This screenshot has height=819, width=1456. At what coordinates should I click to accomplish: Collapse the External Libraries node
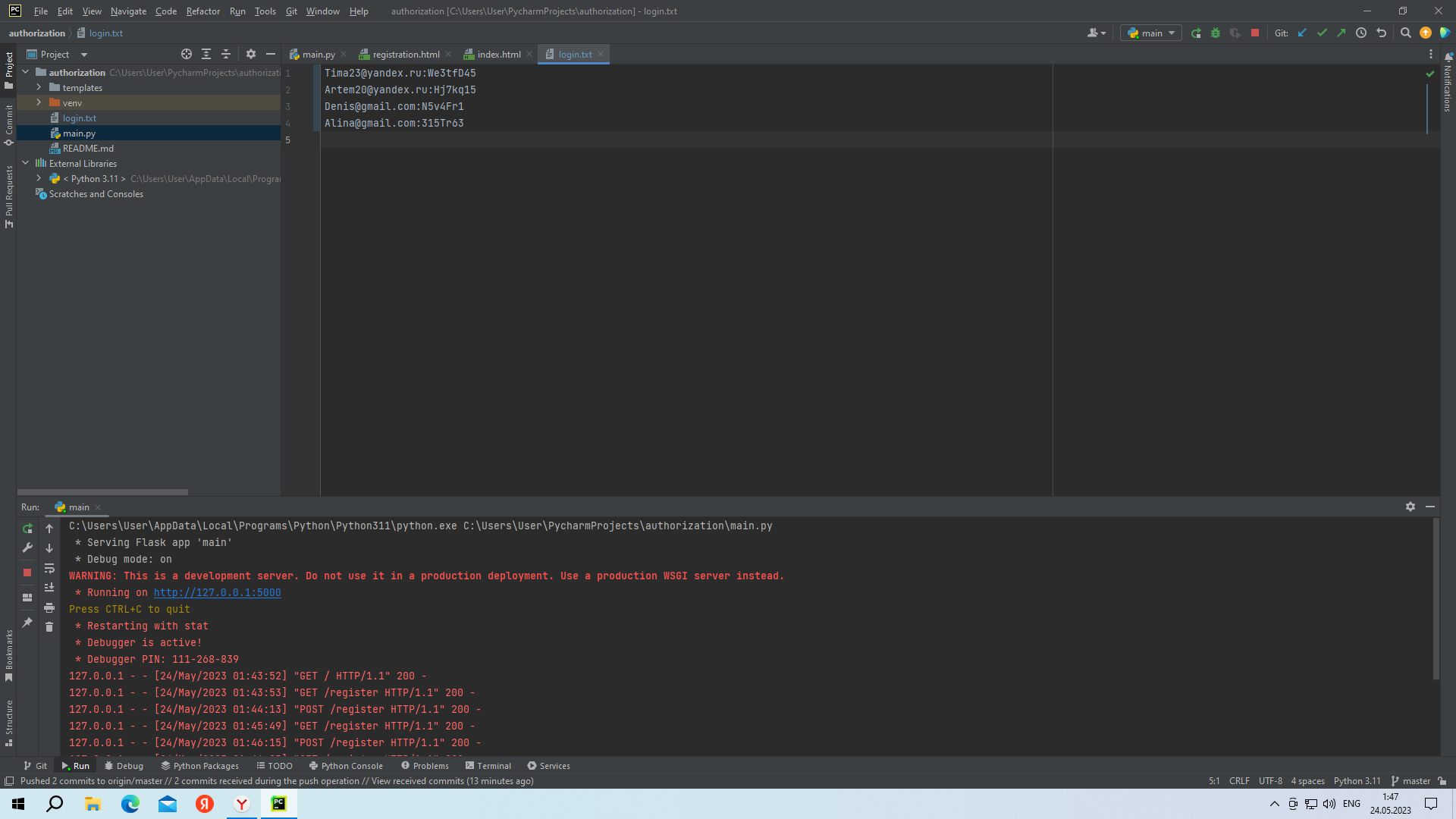click(26, 163)
